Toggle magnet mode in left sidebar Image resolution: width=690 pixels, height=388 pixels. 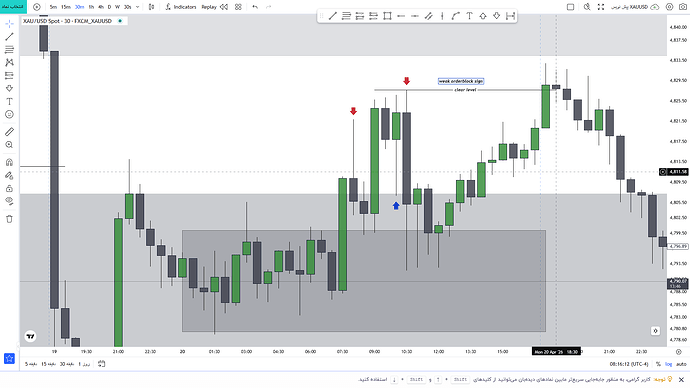click(x=9, y=162)
